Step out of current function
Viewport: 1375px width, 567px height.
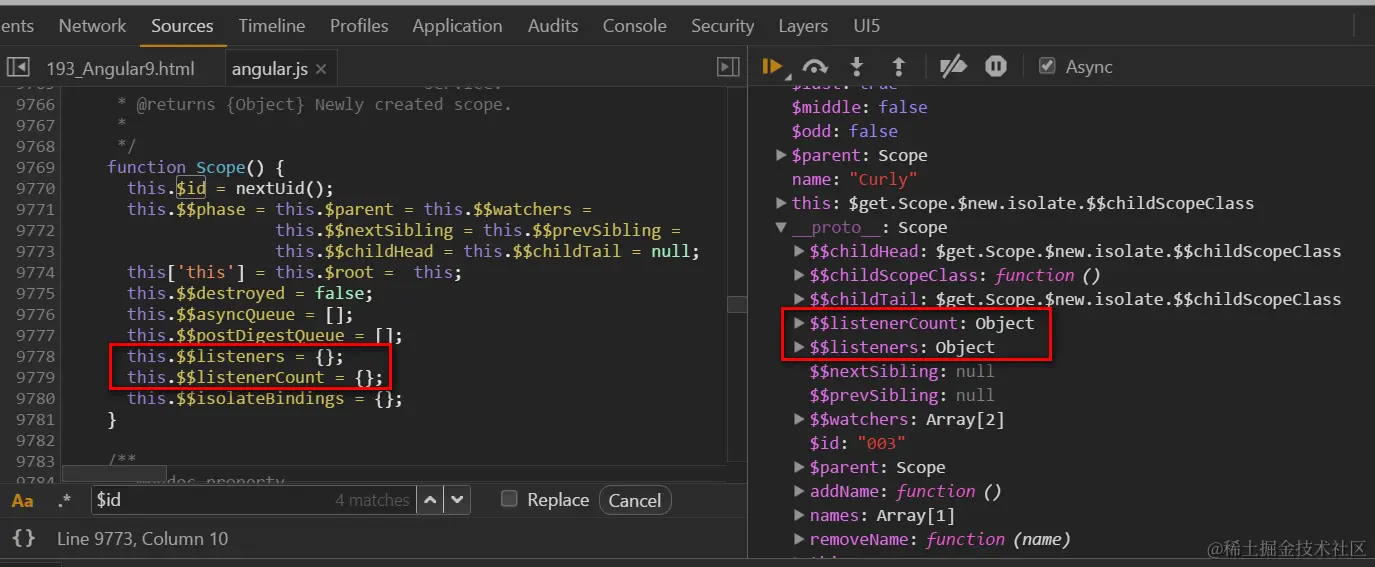tap(898, 67)
